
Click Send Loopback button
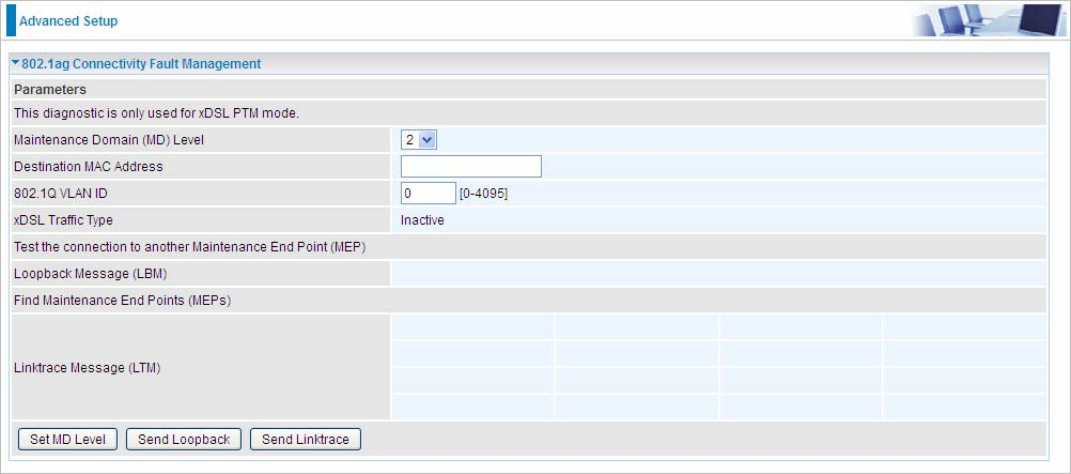[184, 439]
